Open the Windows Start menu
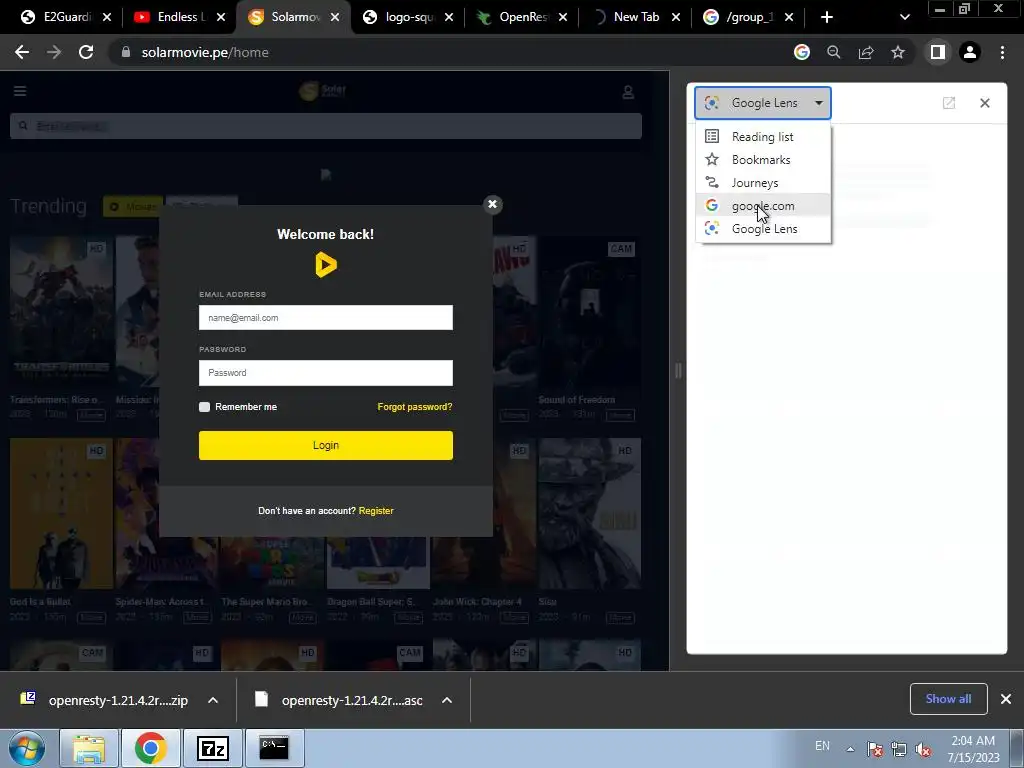The image size is (1024, 768). point(27,748)
